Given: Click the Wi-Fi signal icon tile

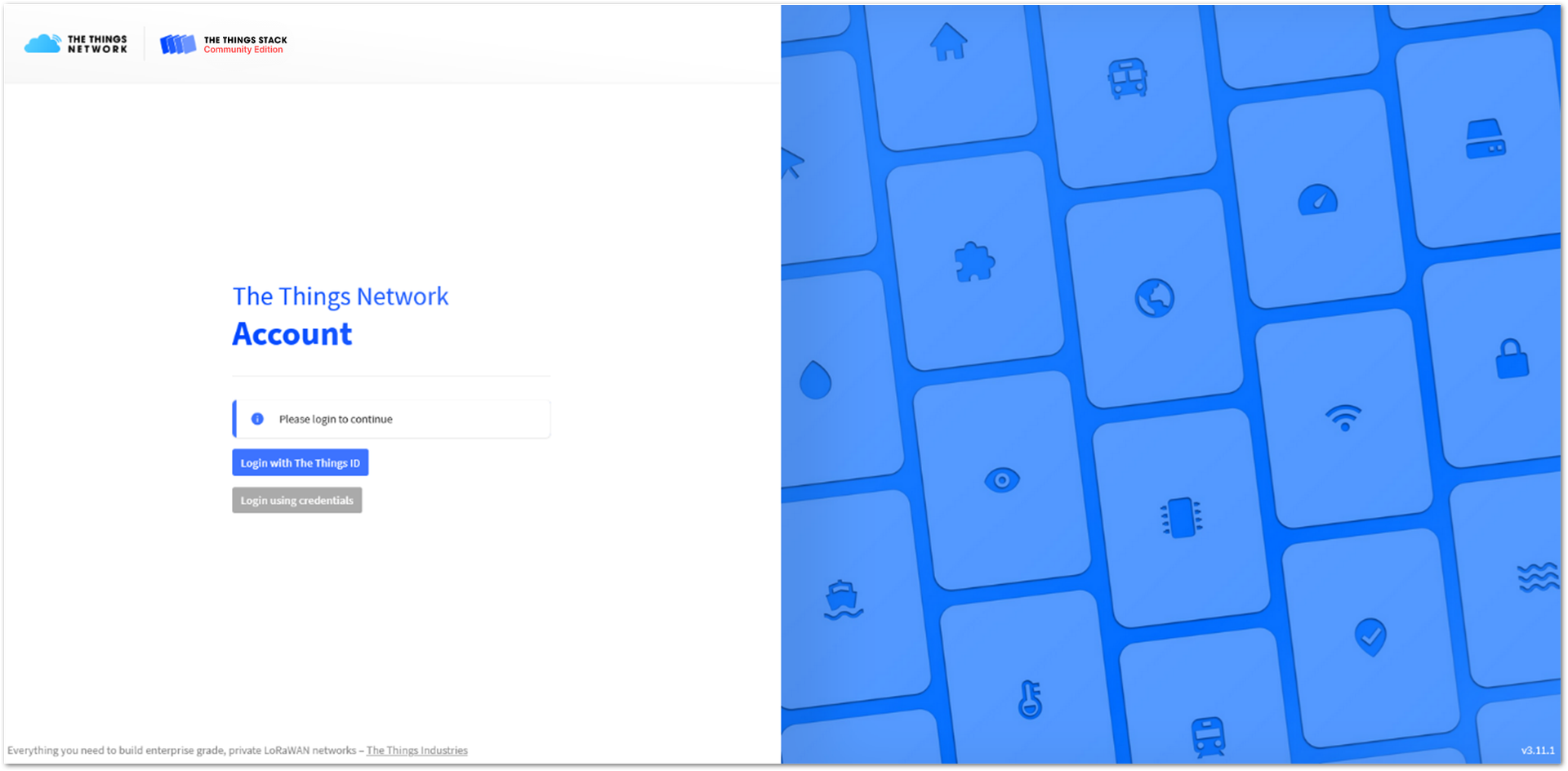Looking at the screenshot, I should [x=1343, y=417].
